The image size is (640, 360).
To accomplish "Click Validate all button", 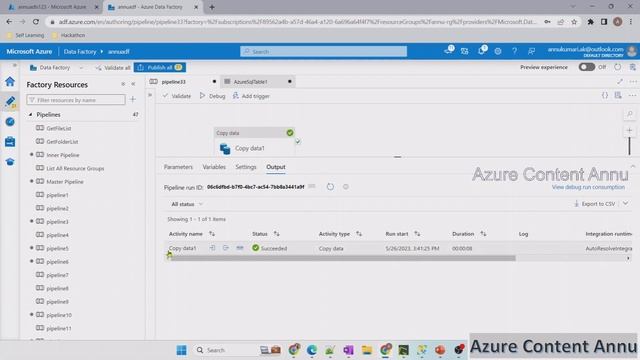I will [113, 68].
